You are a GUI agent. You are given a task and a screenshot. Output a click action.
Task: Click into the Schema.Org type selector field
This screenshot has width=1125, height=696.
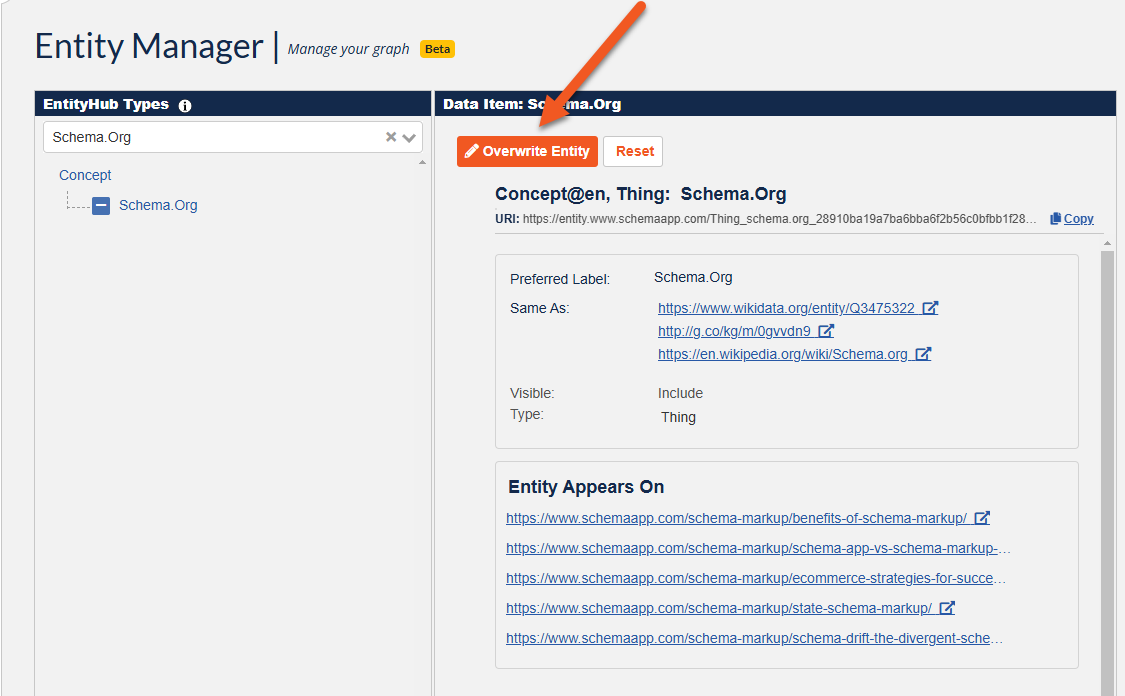232,137
